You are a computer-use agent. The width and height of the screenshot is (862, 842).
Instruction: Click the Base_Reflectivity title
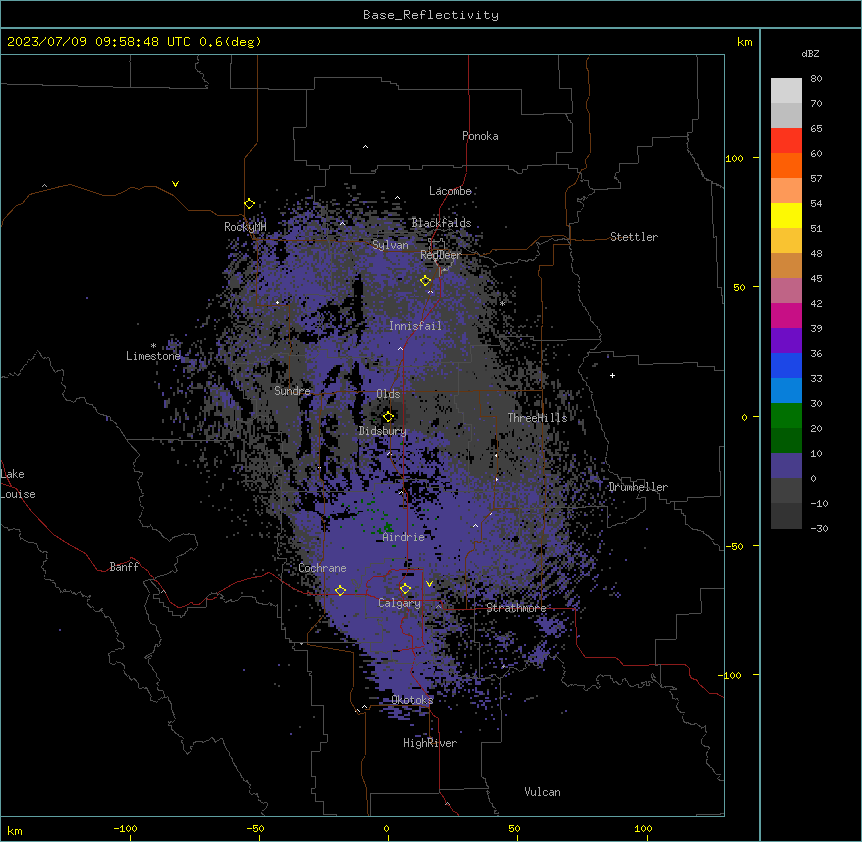coord(431,15)
